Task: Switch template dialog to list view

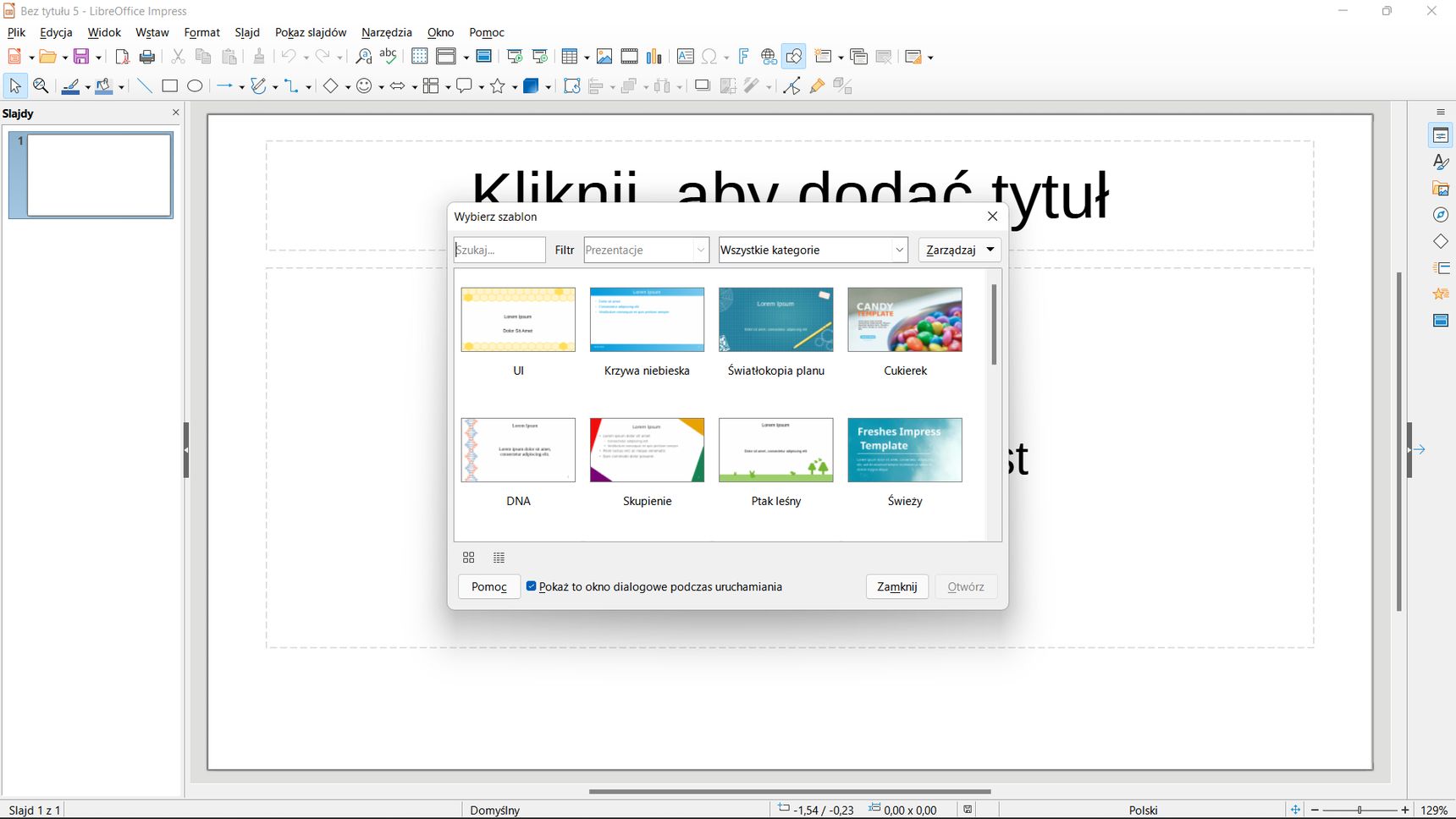Action: point(499,558)
